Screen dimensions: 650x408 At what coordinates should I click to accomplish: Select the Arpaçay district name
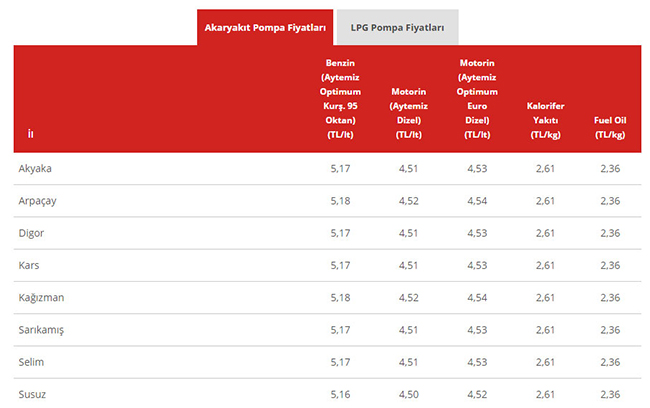[x=38, y=201]
